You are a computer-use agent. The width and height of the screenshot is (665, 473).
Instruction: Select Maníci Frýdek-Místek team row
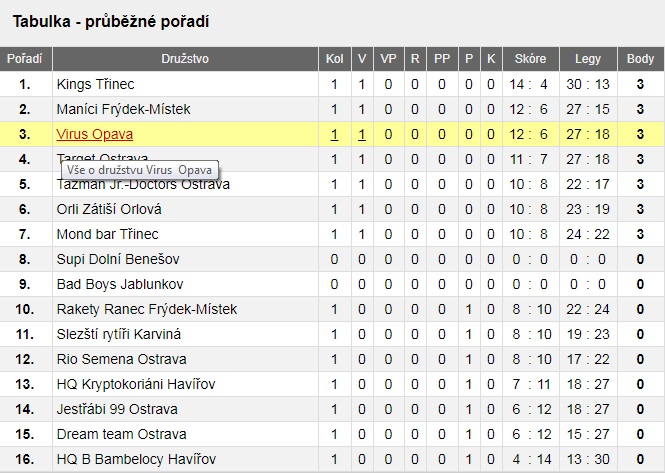pyautogui.click(x=332, y=109)
